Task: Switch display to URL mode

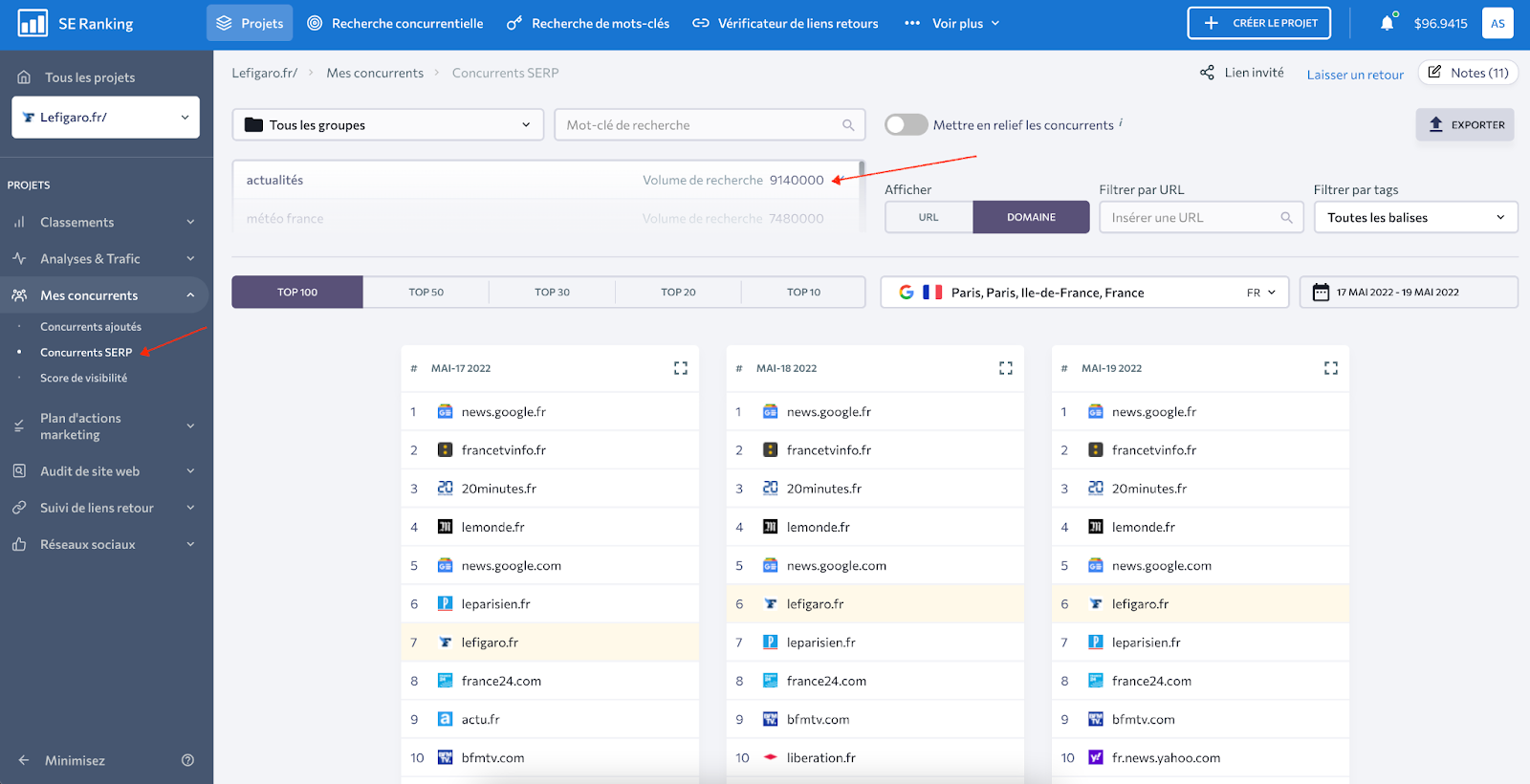Action: (x=929, y=217)
